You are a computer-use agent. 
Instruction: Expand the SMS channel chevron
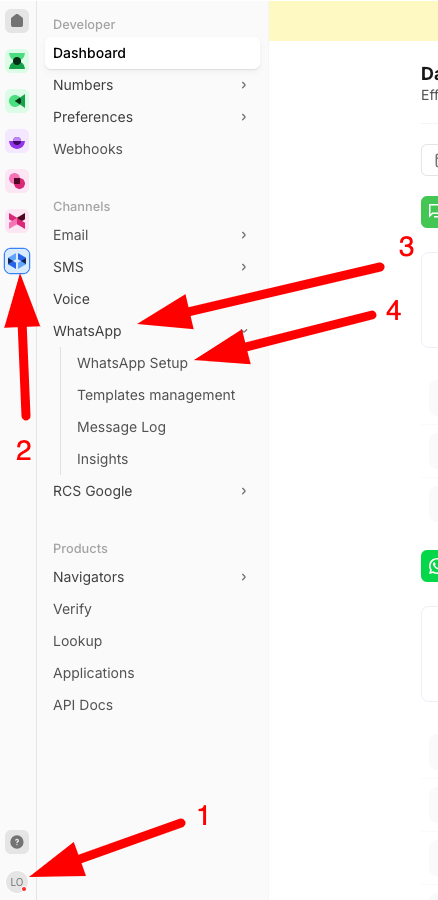(244, 267)
